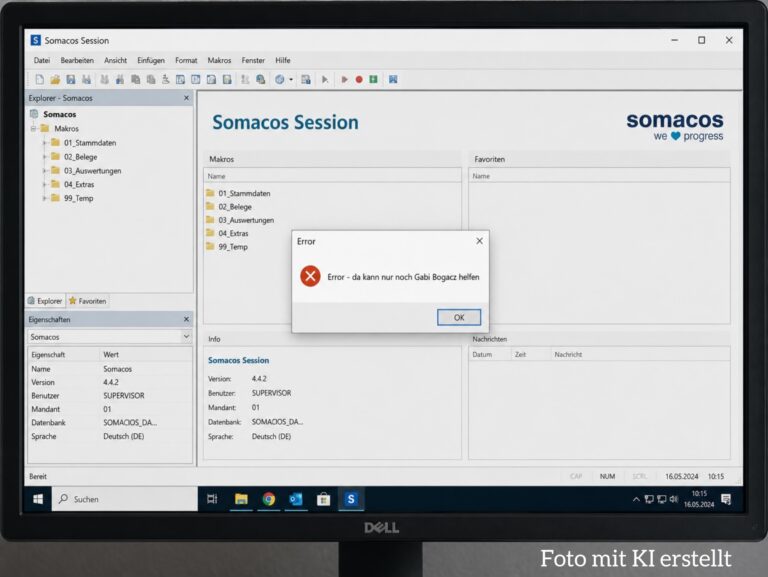
Task: Click the blue Save floppy disk icon
Action: 71,79
